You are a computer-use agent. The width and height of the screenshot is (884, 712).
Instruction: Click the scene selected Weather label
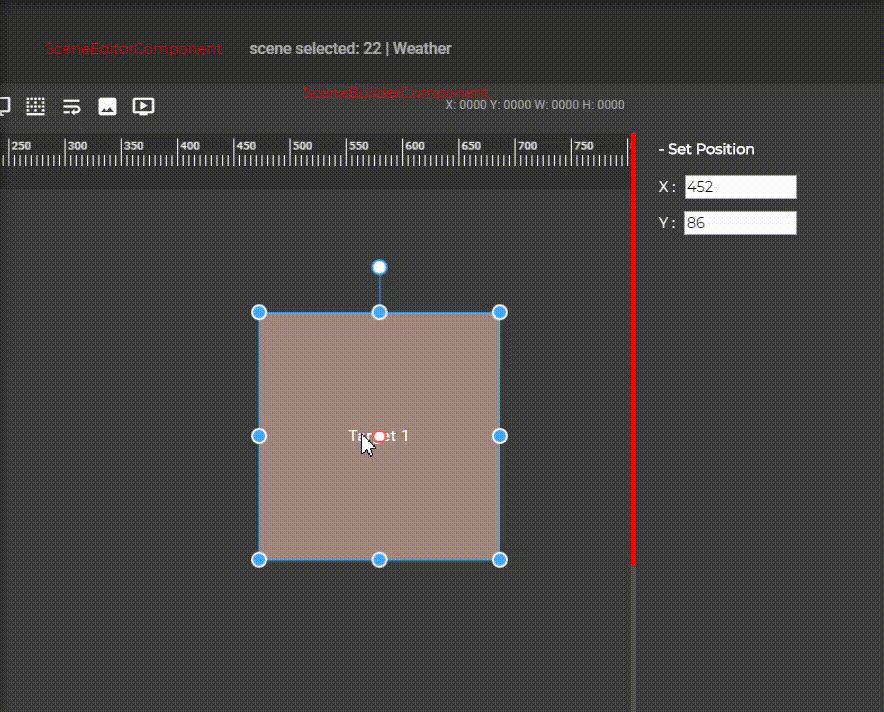pyautogui.click(x=350, y=48)
